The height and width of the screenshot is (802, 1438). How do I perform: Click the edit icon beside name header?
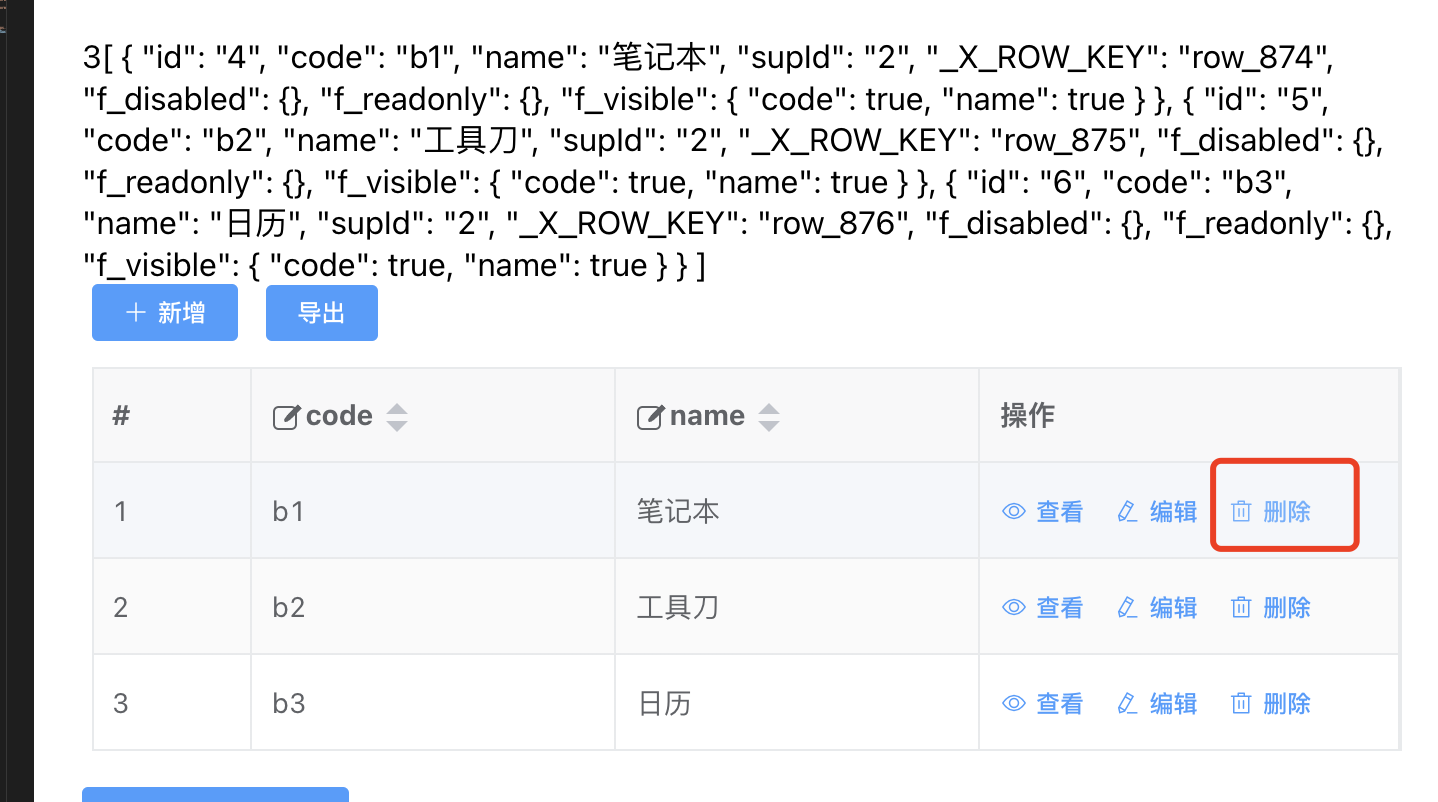650,417
